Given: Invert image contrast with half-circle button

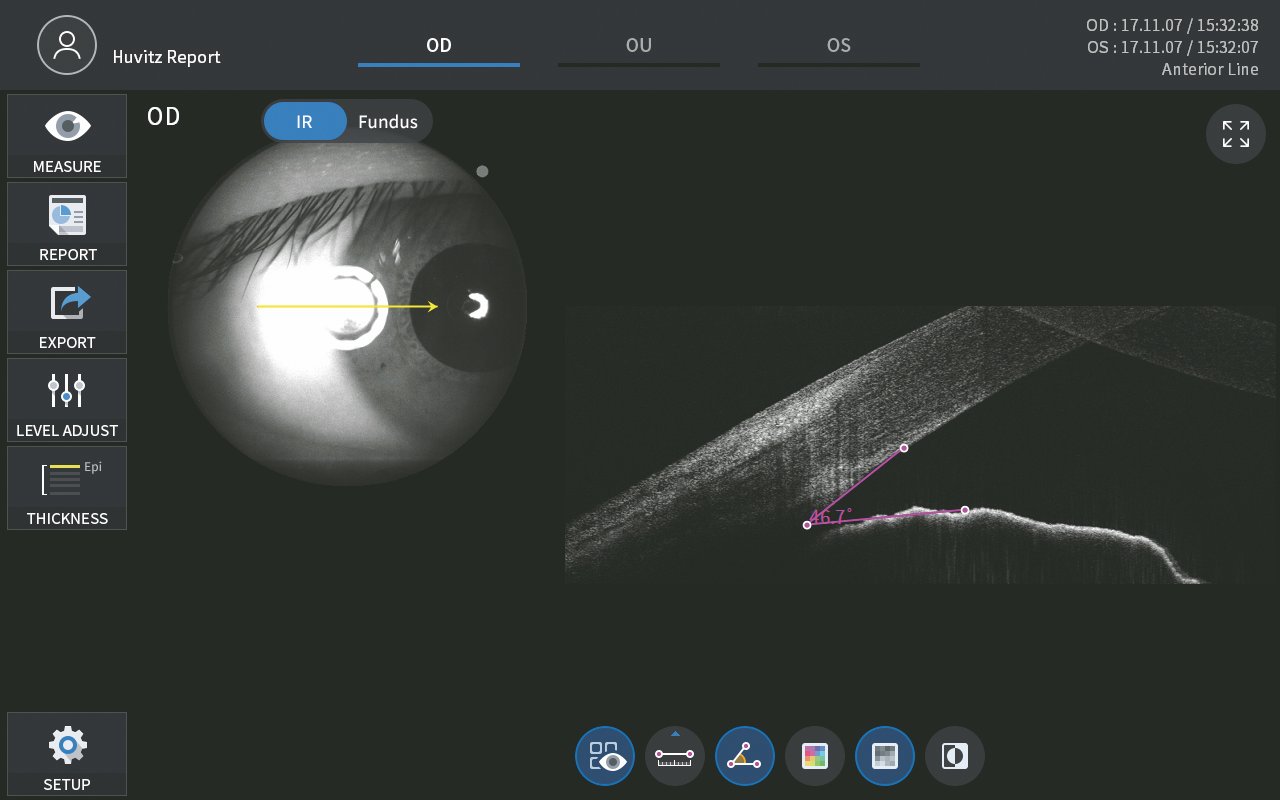Looking at the screenshot, I should pyautogui.click(x=955, y=756).
